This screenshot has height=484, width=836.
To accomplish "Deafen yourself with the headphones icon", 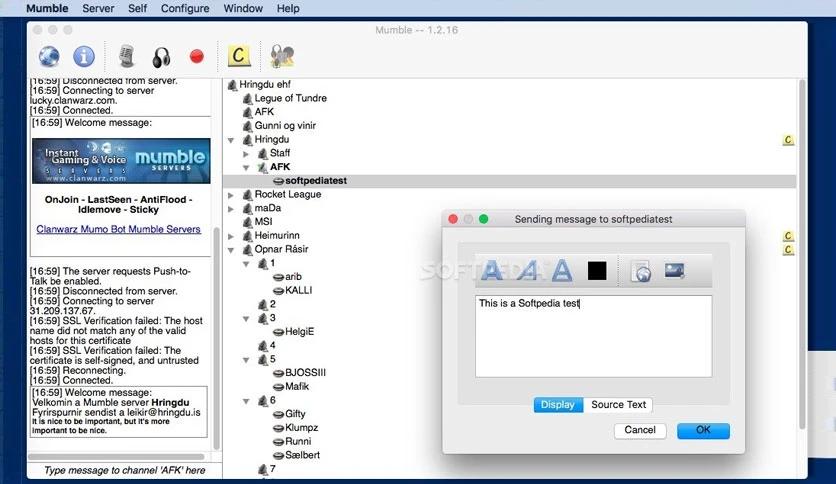I will tap(161, 57).
